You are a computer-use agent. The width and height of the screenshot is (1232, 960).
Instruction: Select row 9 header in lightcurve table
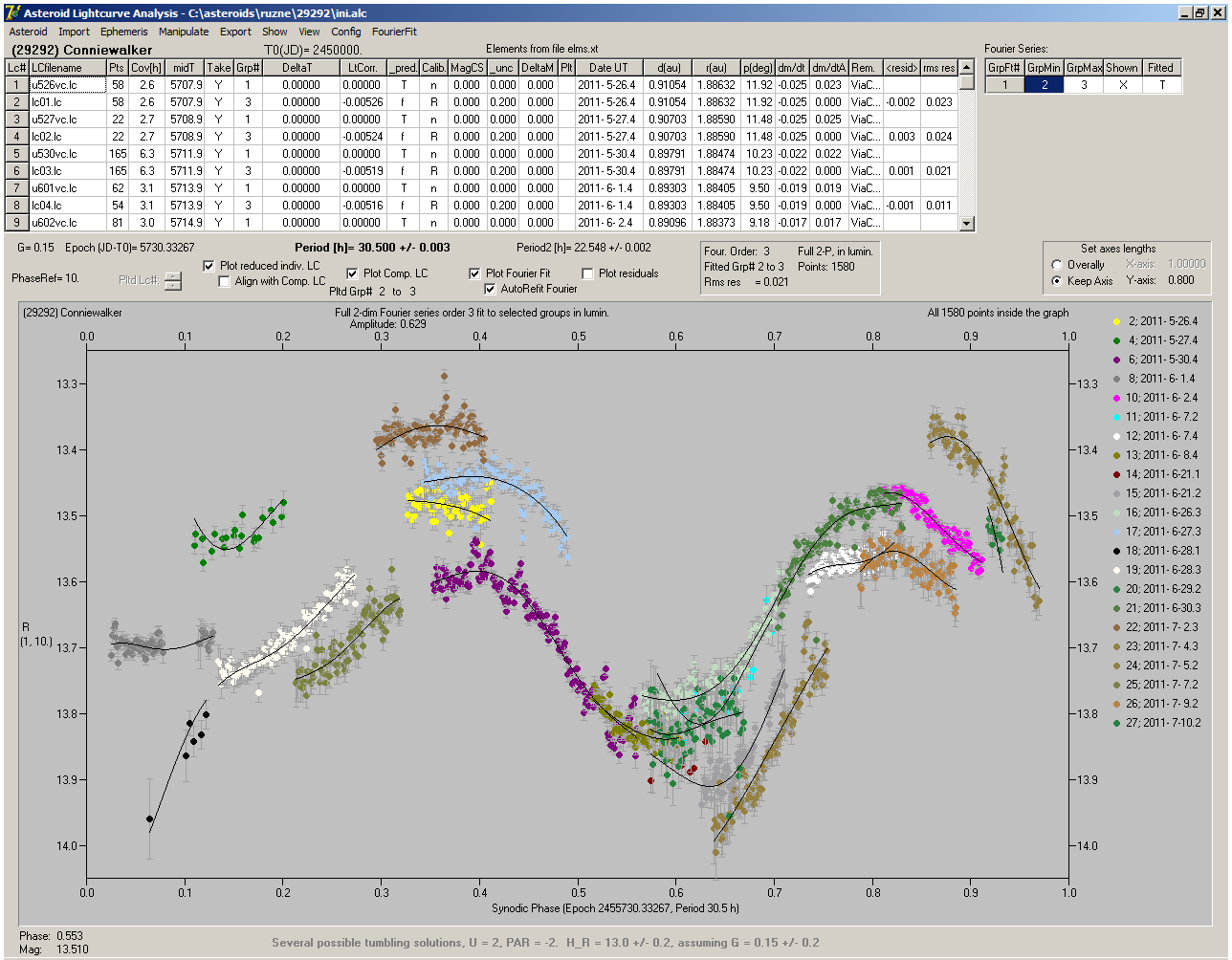click(17, 223)
